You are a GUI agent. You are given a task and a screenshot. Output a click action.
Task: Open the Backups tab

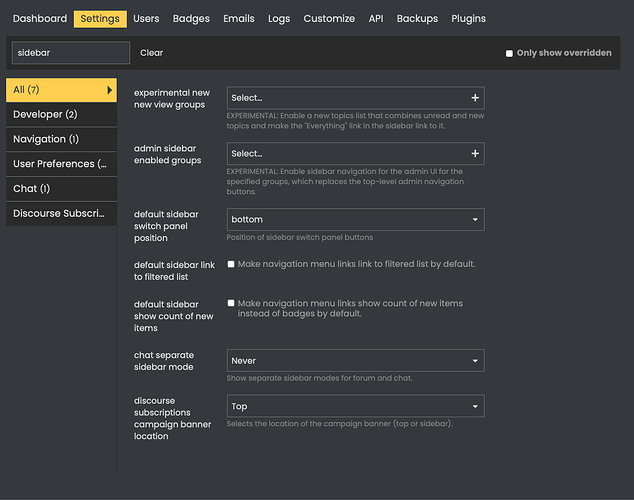[417, 19]
